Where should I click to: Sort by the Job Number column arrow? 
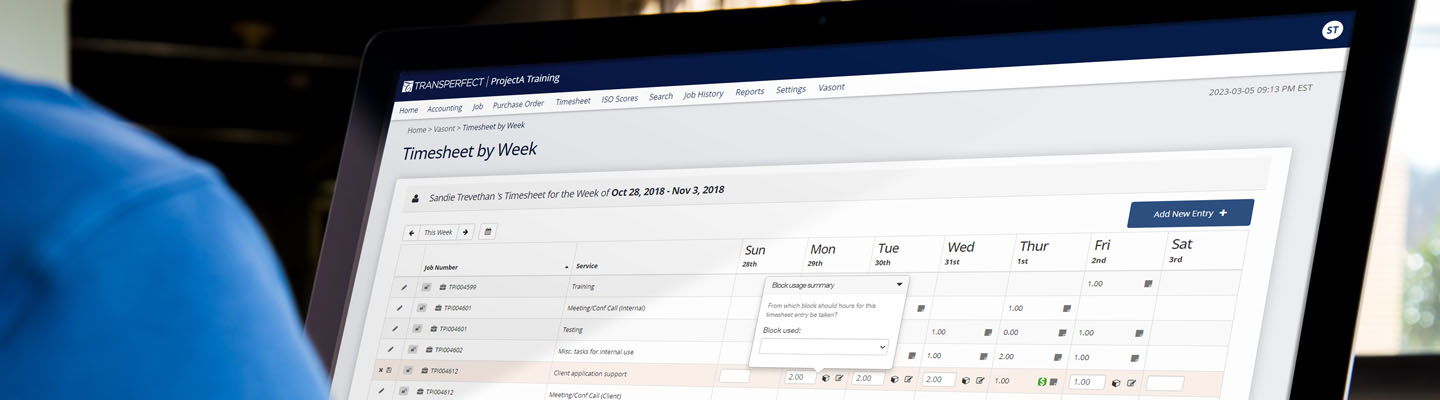(567, 267)
